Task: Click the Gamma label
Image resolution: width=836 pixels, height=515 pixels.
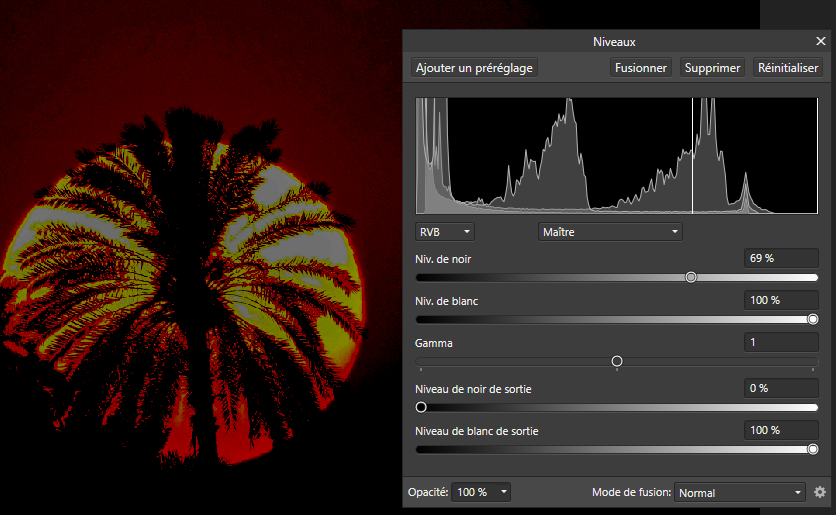Action: click(433, 343)
